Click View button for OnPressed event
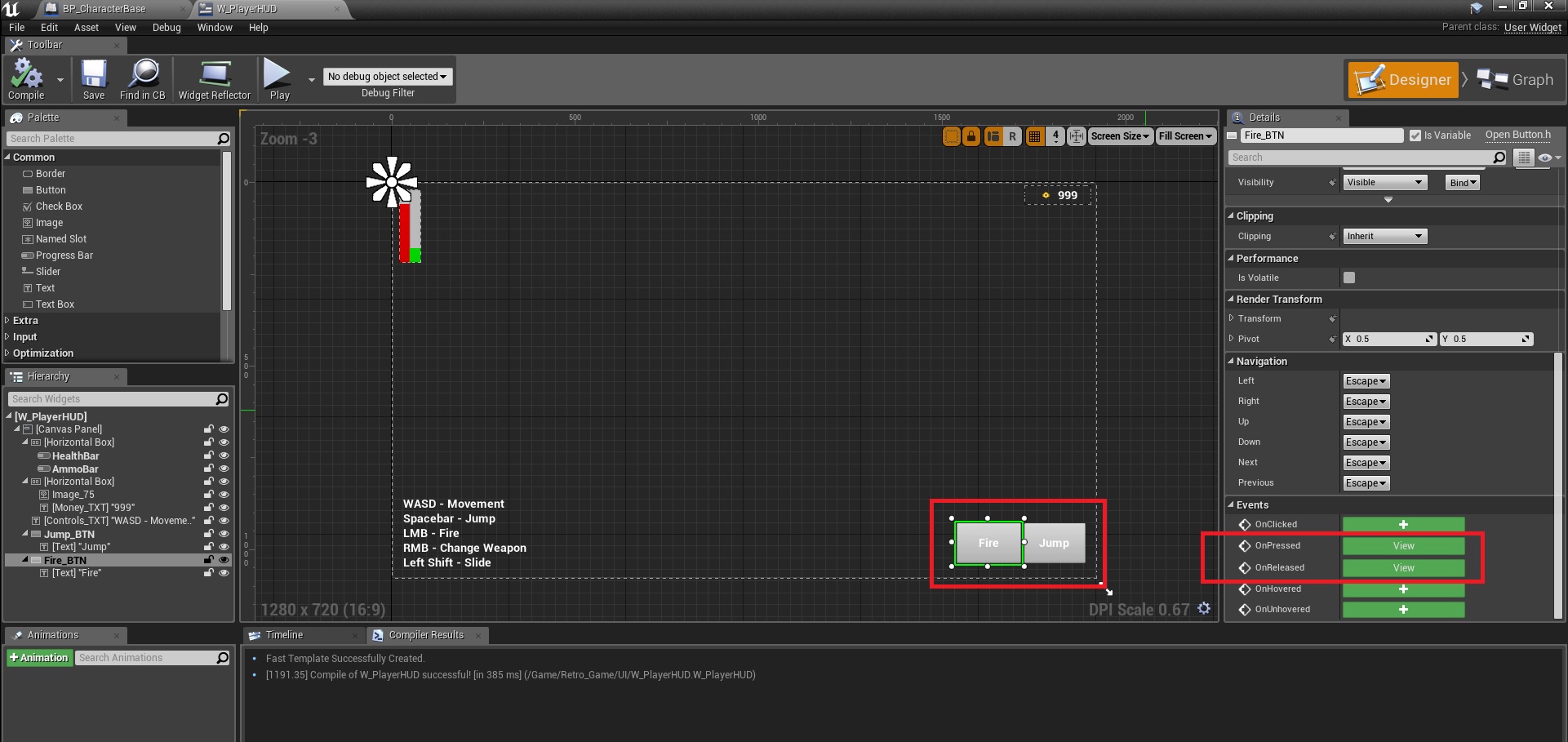This screenshot has width=1568, height=742. (1403, 546)
